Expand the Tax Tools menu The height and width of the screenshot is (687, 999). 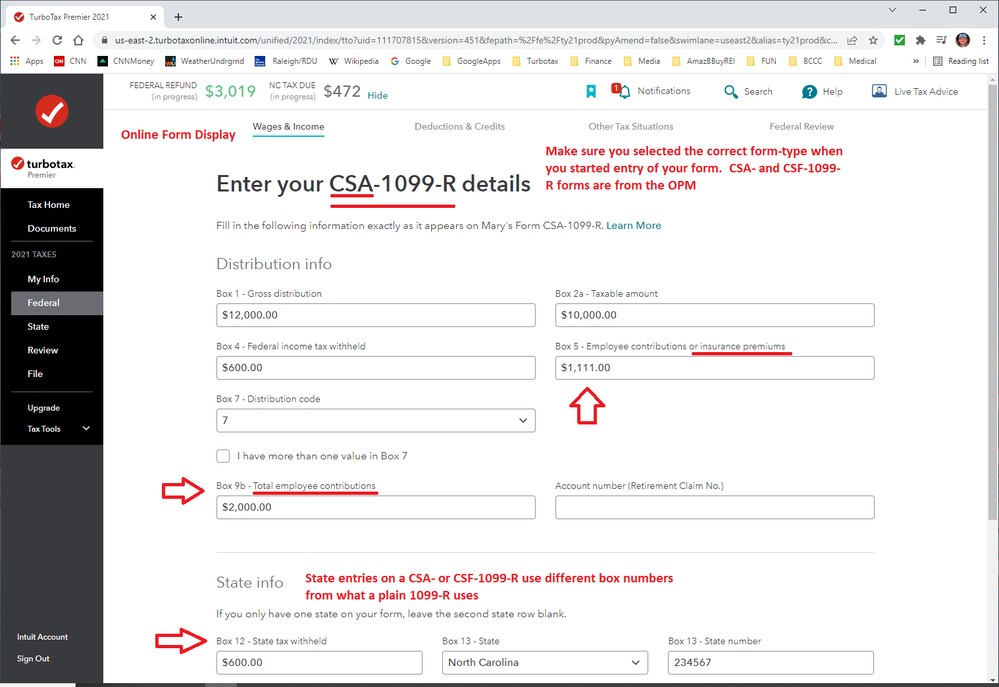(x=58, y=429)
